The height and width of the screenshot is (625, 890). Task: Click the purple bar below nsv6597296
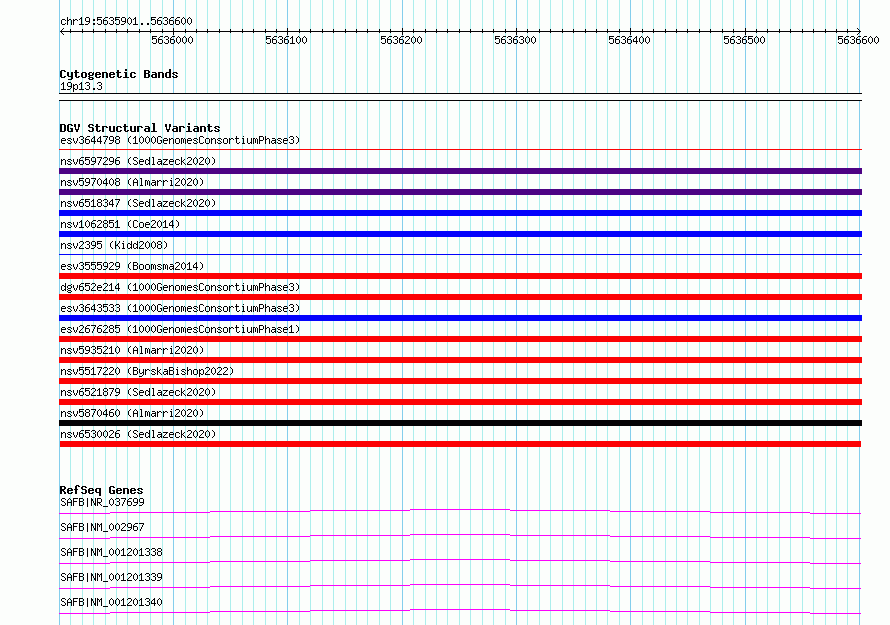pos(460,171)
